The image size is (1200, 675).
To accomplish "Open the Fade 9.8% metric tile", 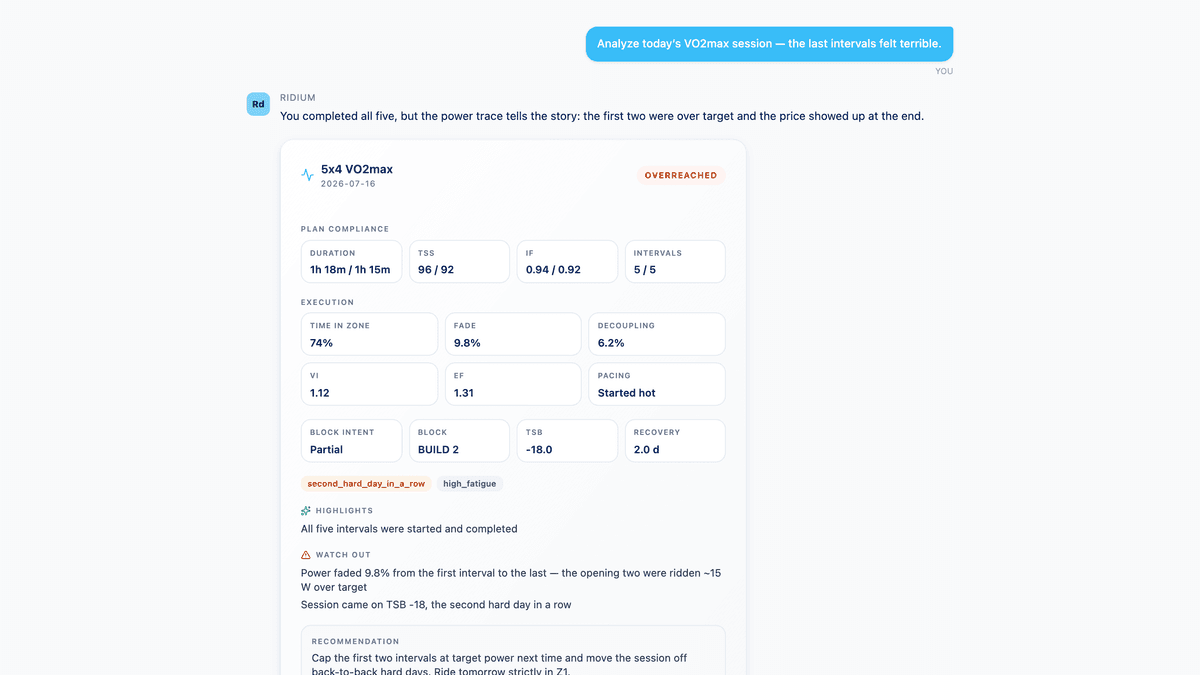I will click(513, 334).
